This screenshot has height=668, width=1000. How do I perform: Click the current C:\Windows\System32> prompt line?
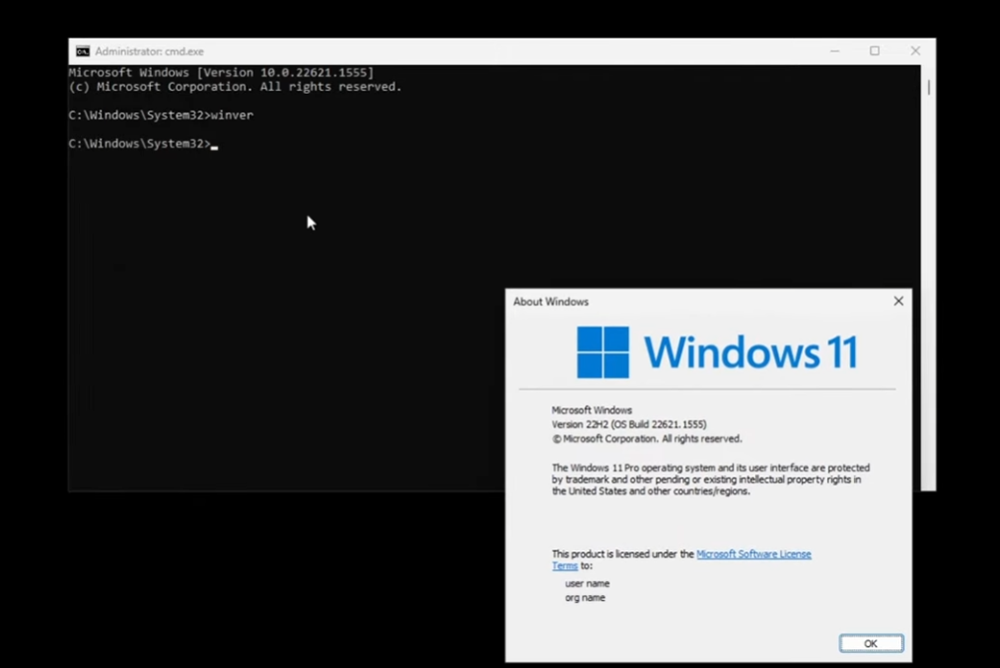143,144
